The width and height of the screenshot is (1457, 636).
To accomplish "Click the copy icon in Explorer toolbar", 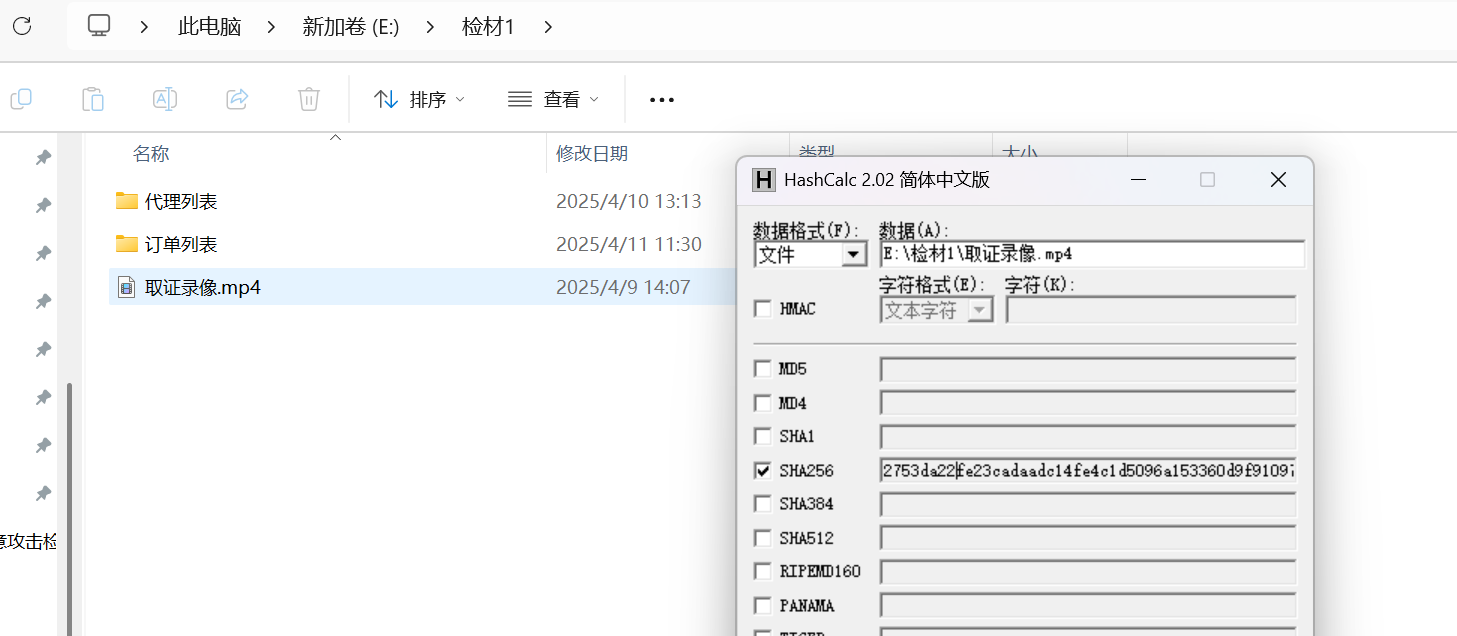I will 21,99.
